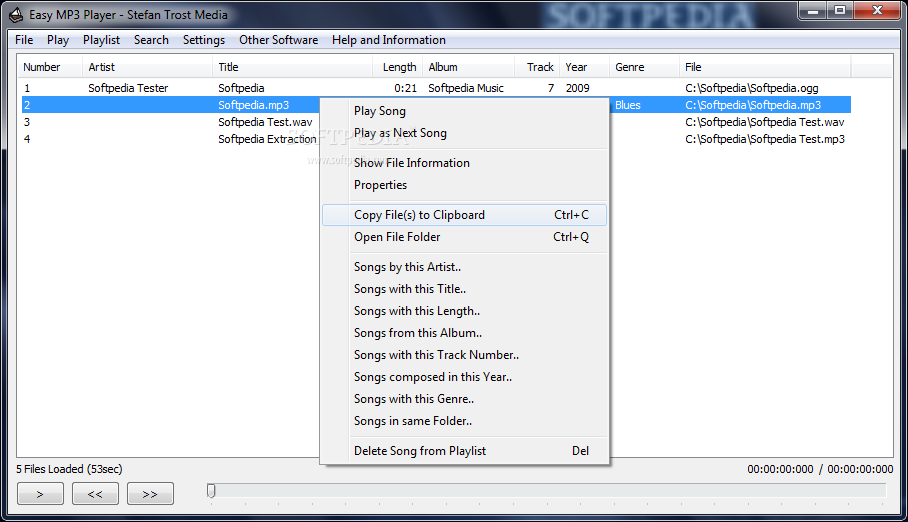Select Show File Information entry

pyautogui.click(x=464, y=163)
